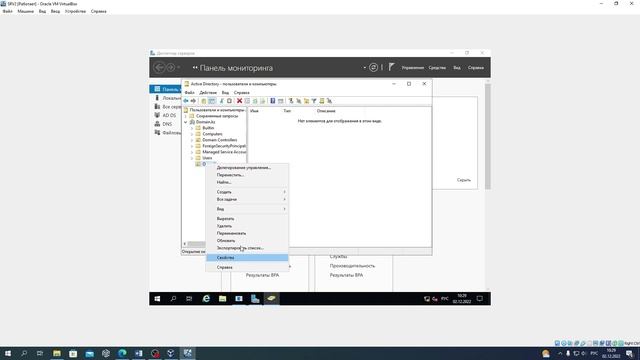Toggle the console tree show/hide toolbar icon
Viewport: 640px width, 360px height.
click(x=211, y=101)
